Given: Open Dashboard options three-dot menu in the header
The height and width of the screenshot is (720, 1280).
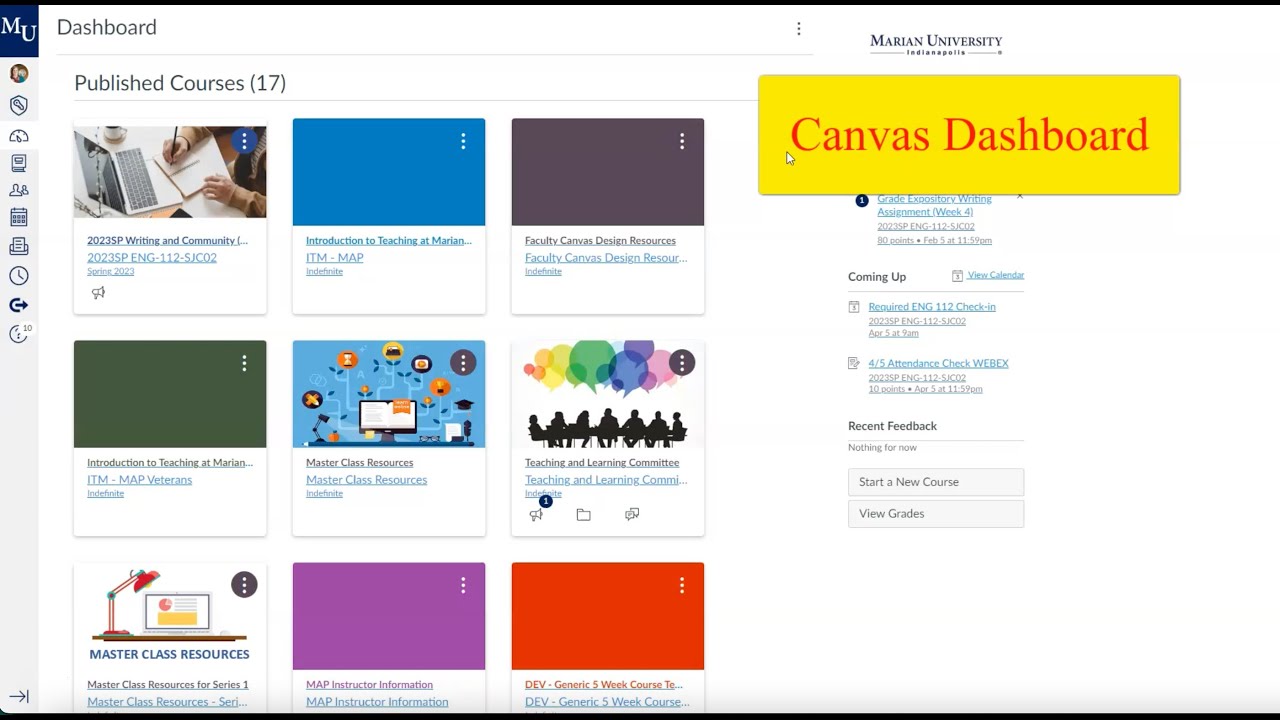Looking at the screenshot, I should (x=798, y=29).
